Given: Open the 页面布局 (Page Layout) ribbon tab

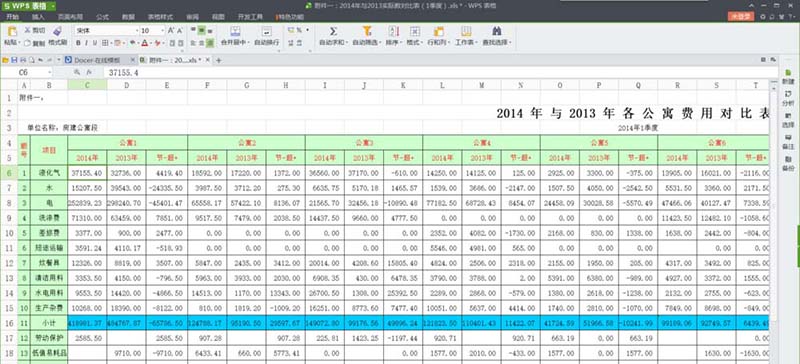Looking at the screenshot, I should pyautogui.click(x=69, y=17).
